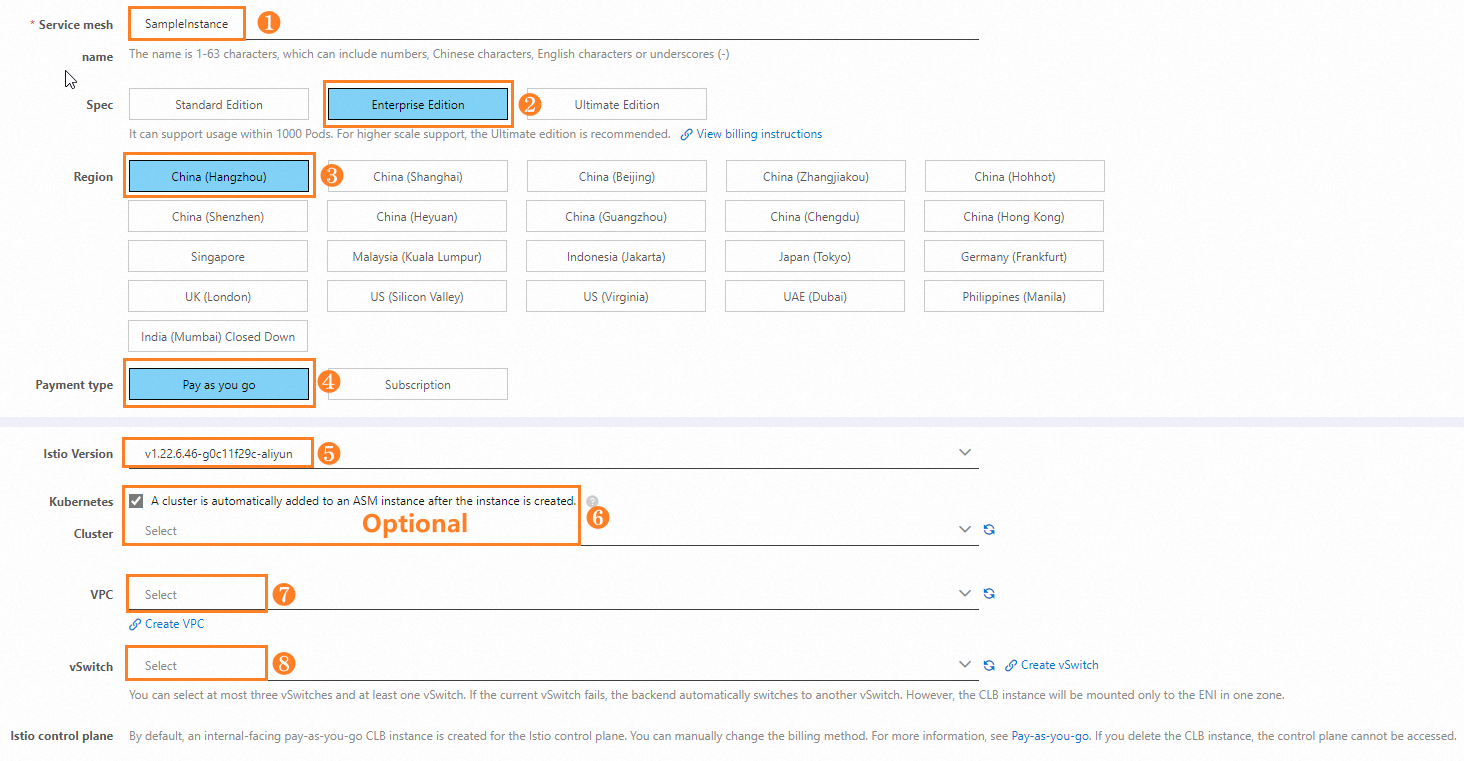Viewport: 1464px width, 761px height.
Task: Select Indonesia (Jakarta) region option
Action: (x=617, y=257)
